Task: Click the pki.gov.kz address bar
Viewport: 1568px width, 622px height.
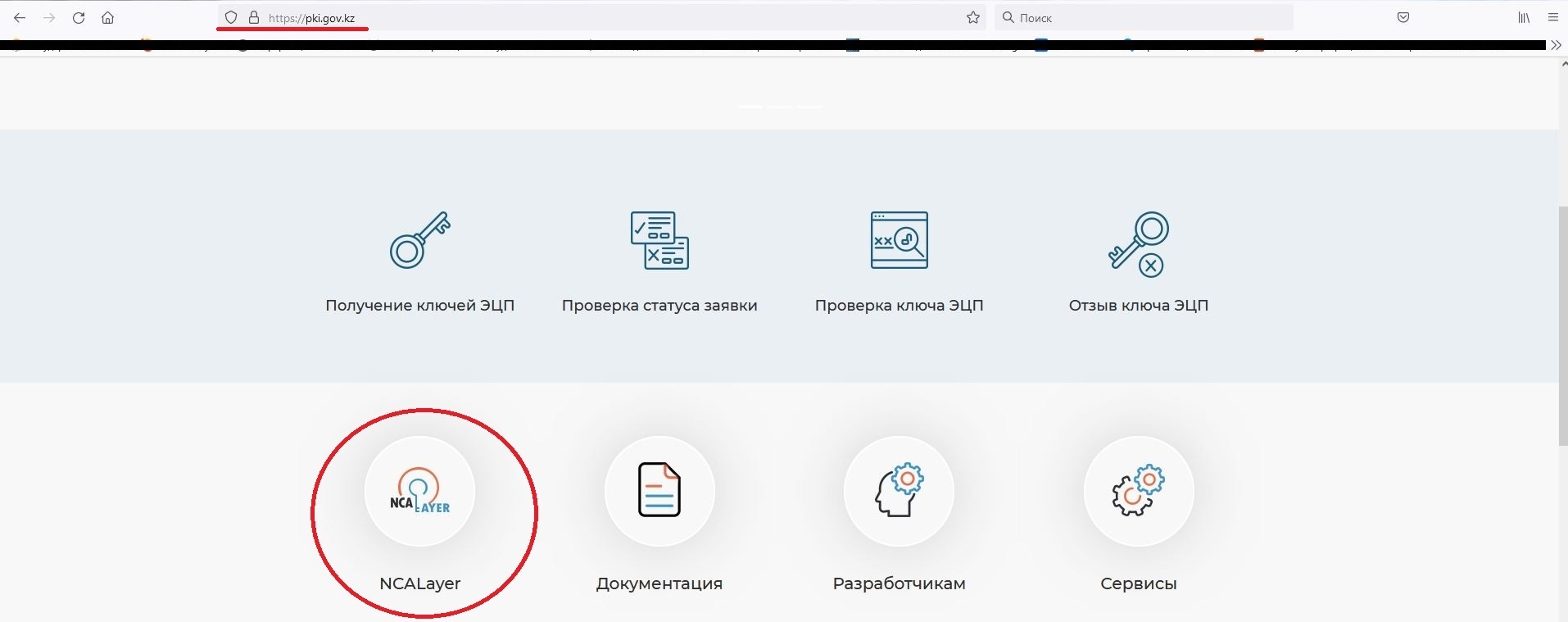Action: pyautogui.click(x=602, y=17)
